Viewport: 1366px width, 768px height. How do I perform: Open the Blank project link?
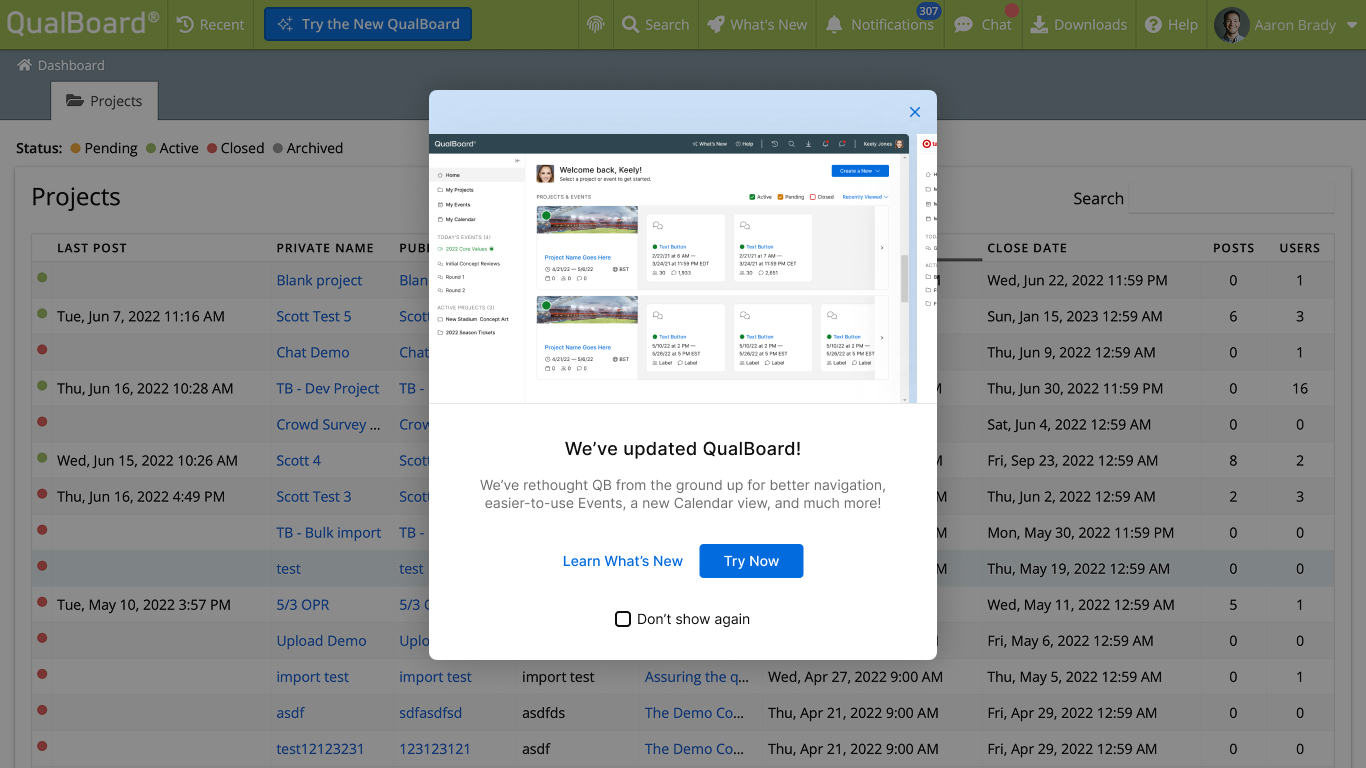(x=319, y=281)
